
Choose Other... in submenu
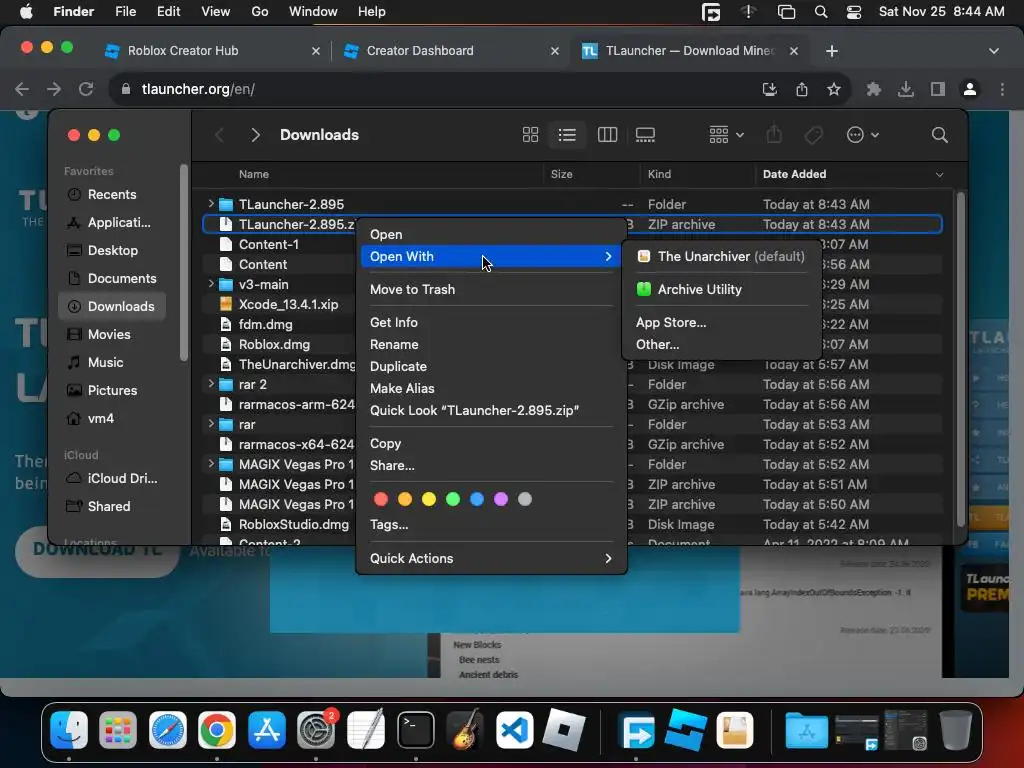[721, 344]
